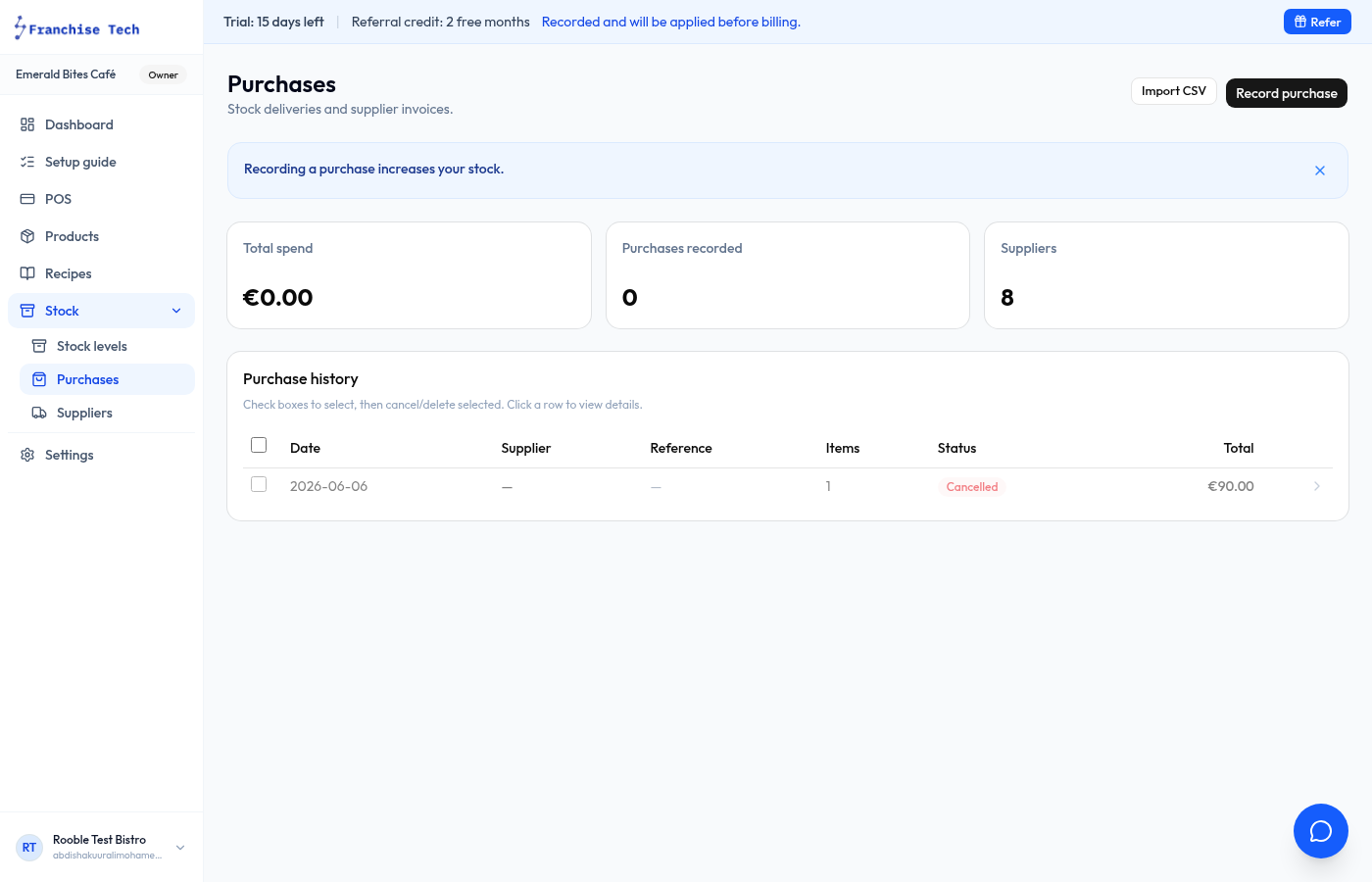Select Purchases in the sidebar
The width and height of the screenshot is (1372, 882).
tap(107, 379)
